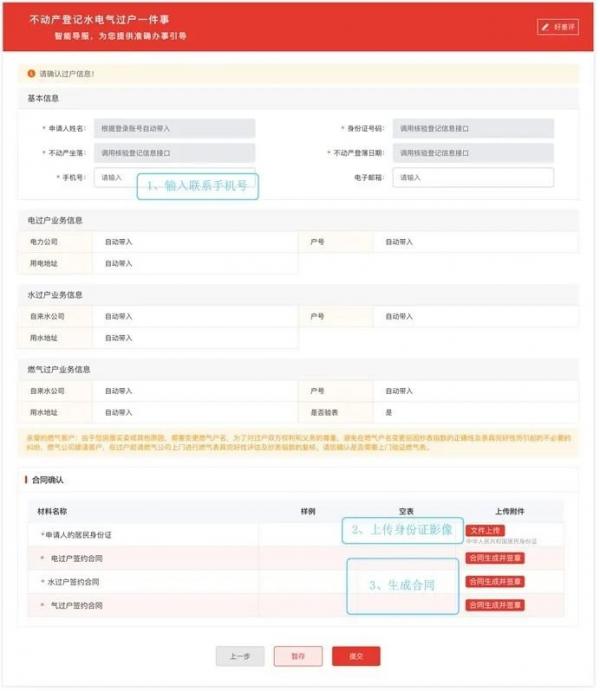Click the orange gas-transfer notice text
600x691 pixels.
pyautogui.click(x=299, y=442)
